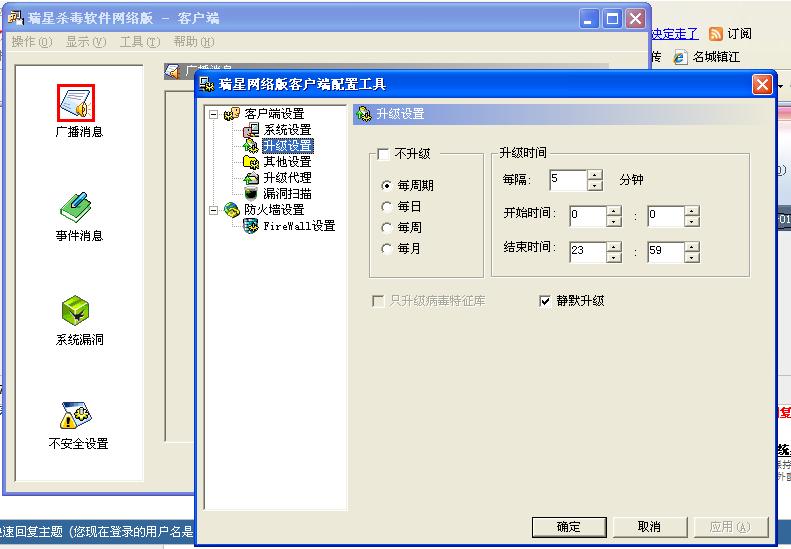Viewport: 791px width, 549px height.
Task: Select 其他设置 in the settings tree
Action: click(x=288, y=162)
